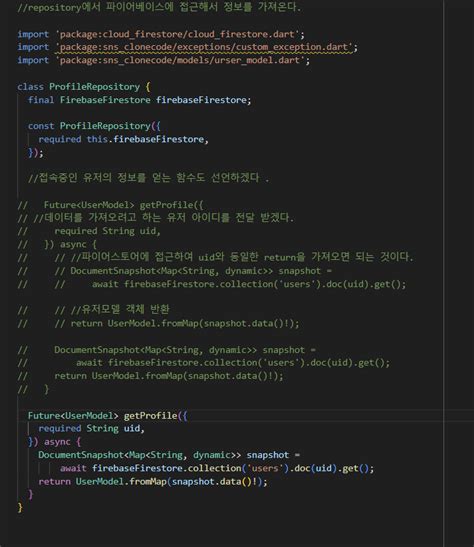This screenshot has width=474, height=547.
Task: Click the 'import' keyword on the cloud_firestore line
Action: [33, 34]
